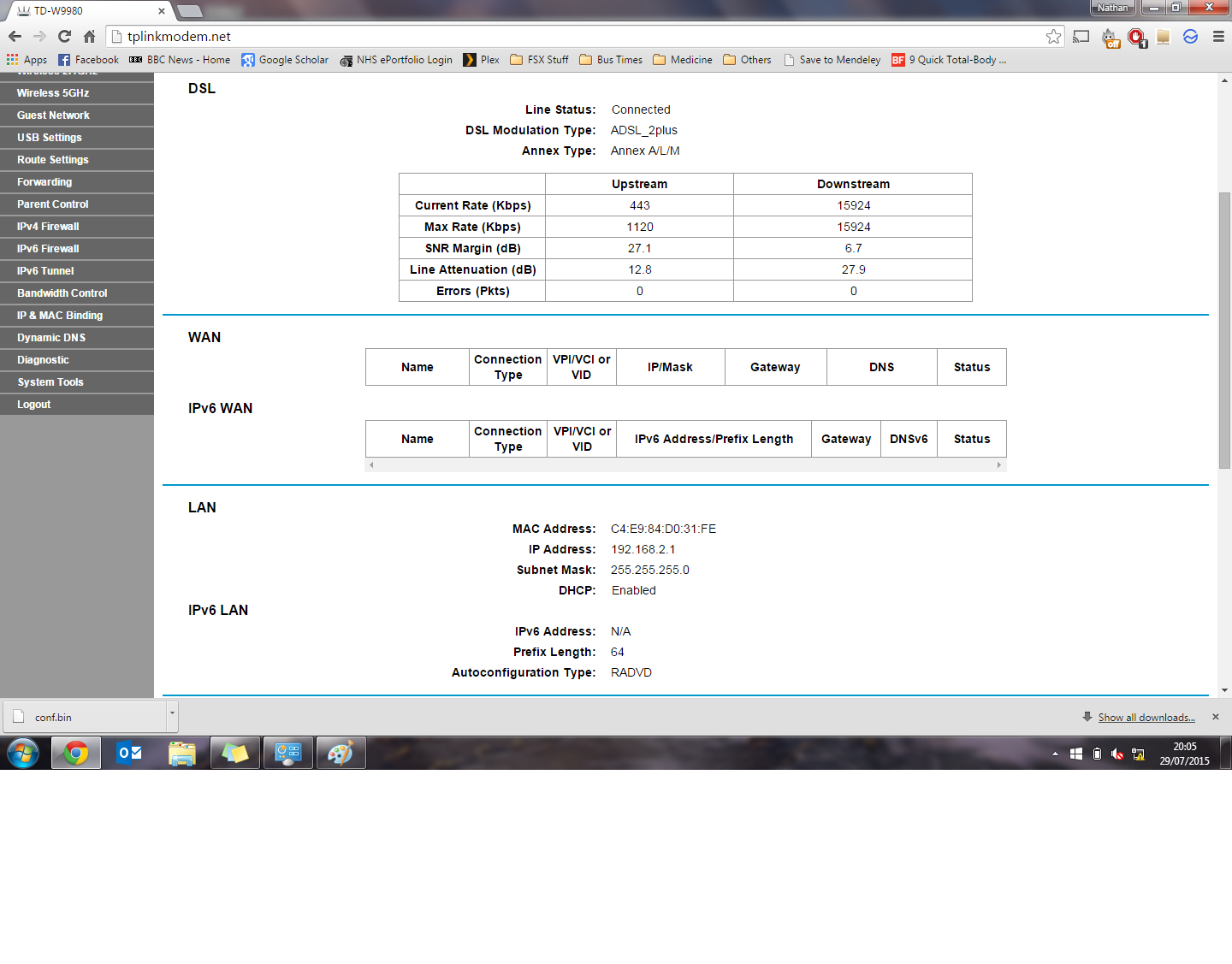Click the Apps grid shortcut
This screenshot has height=964, width=1232.
point(27,60)
